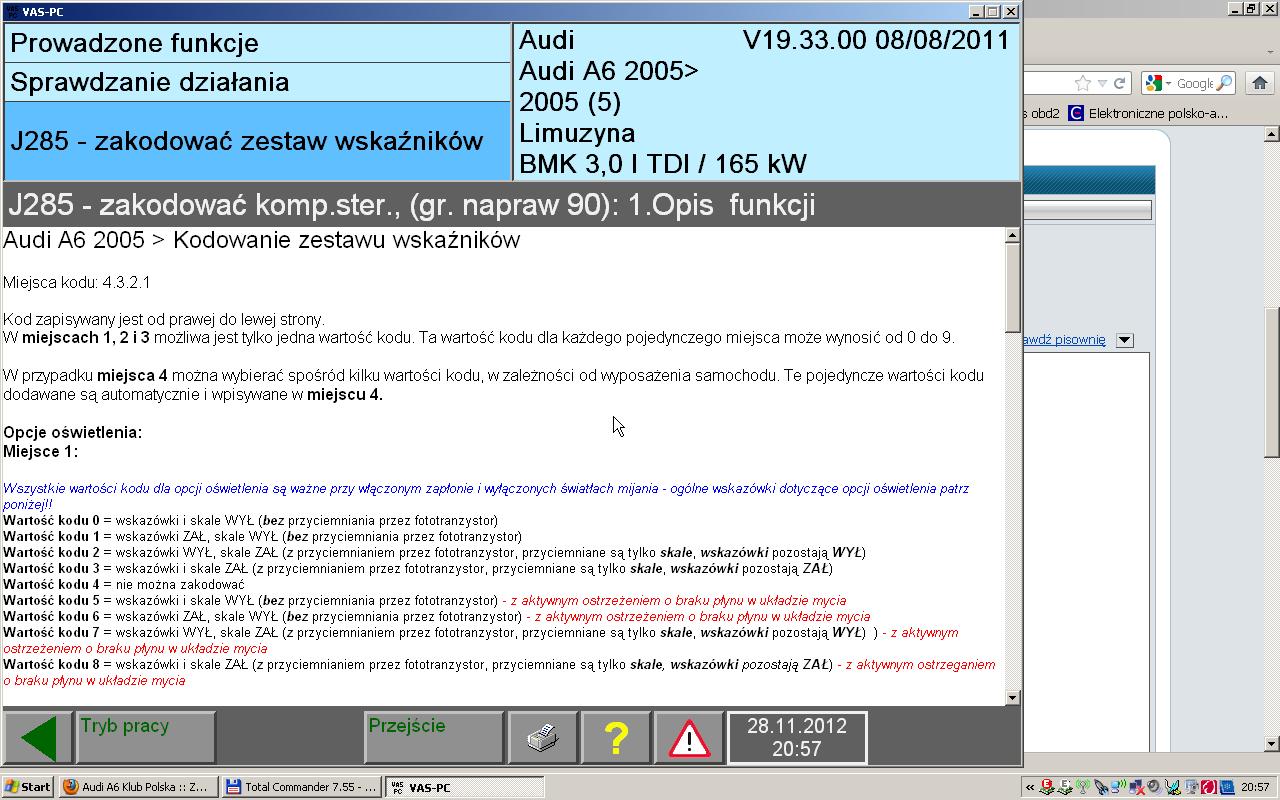Image resolution: width=1280 pixels, height=800 pixels.
Task: Click the browser Home icon
Action: click(1259, 83)
